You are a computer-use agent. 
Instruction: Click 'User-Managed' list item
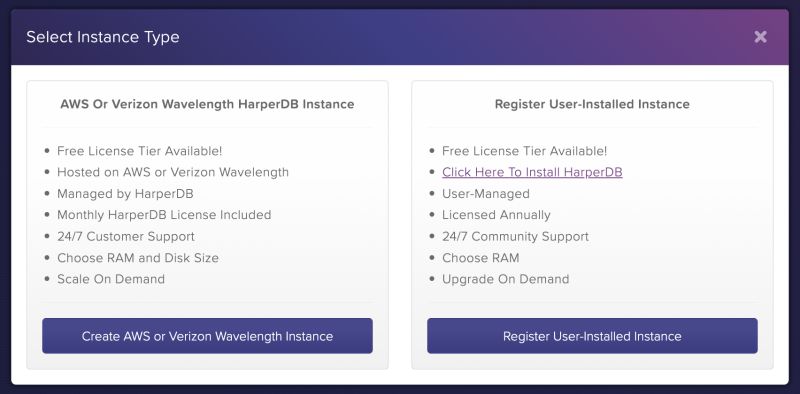tap(486, 194)
